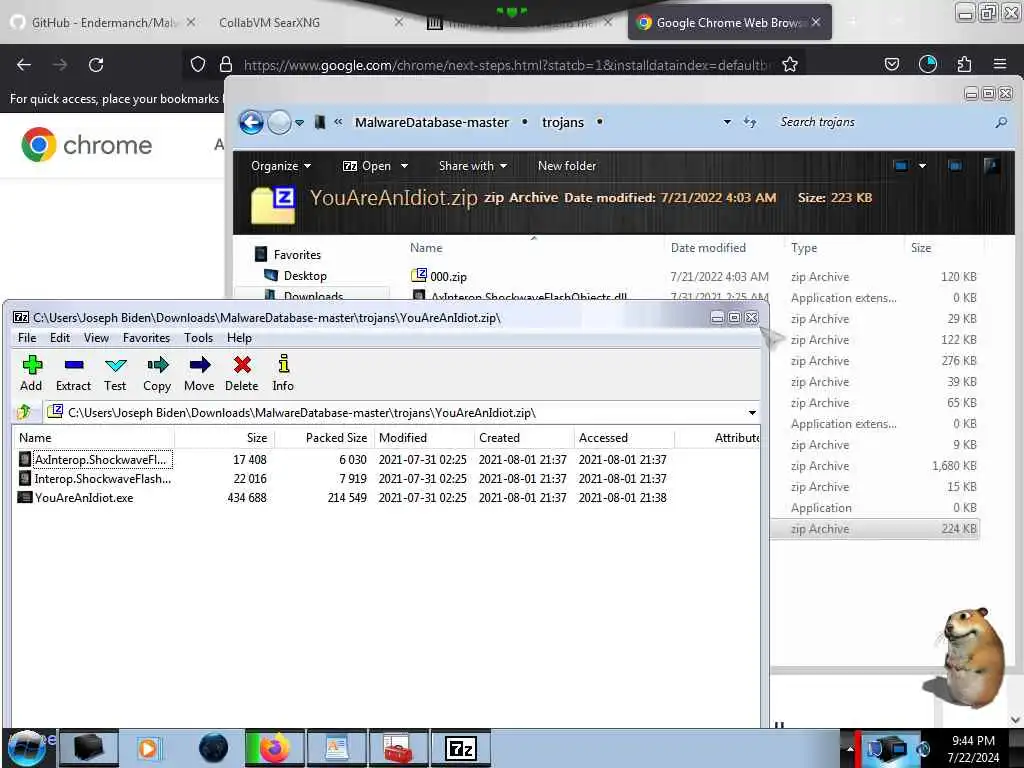The width and height of the screenshot is (1024, 768).
Task: Switch to GitHub Endermanch browser tab
Action: 101,22
